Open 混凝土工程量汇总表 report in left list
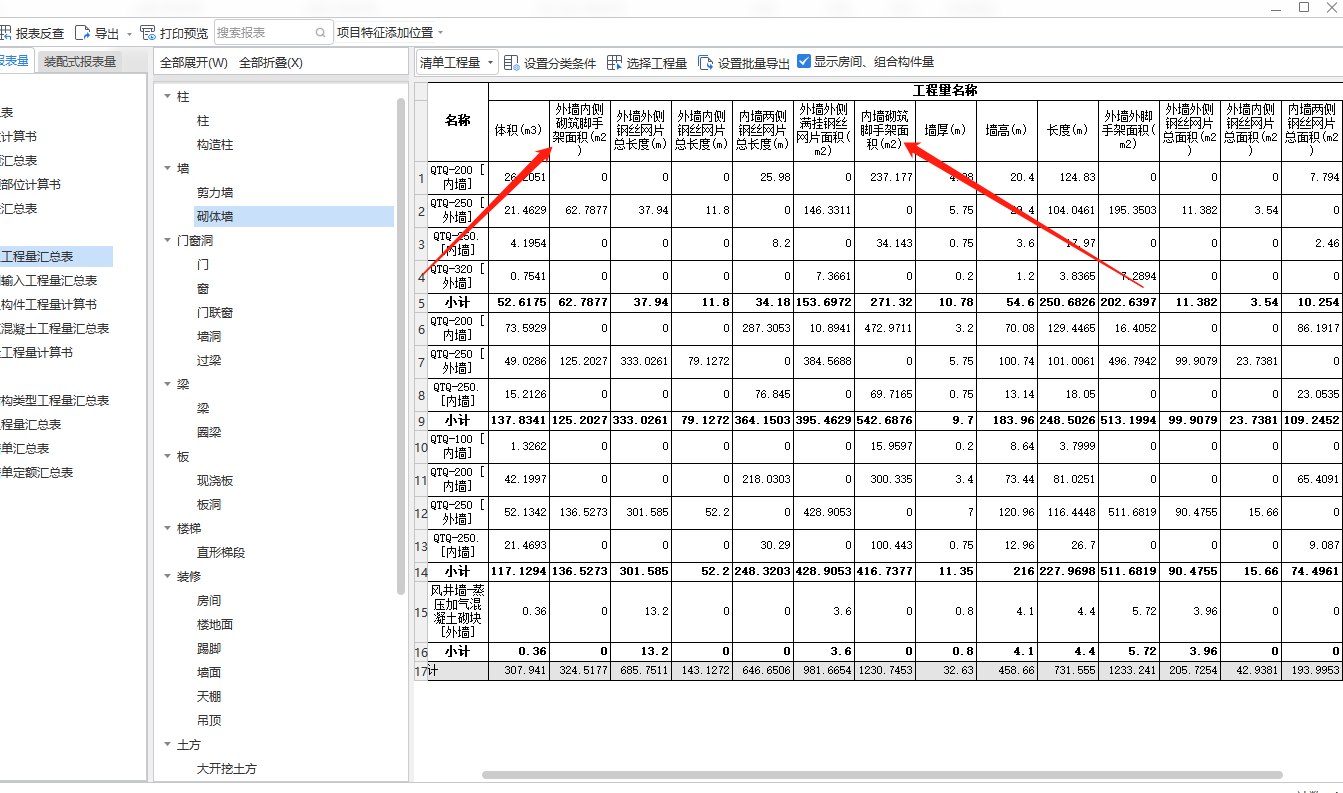This screenshot has width=1343, height=793. (x=55, y=329)
